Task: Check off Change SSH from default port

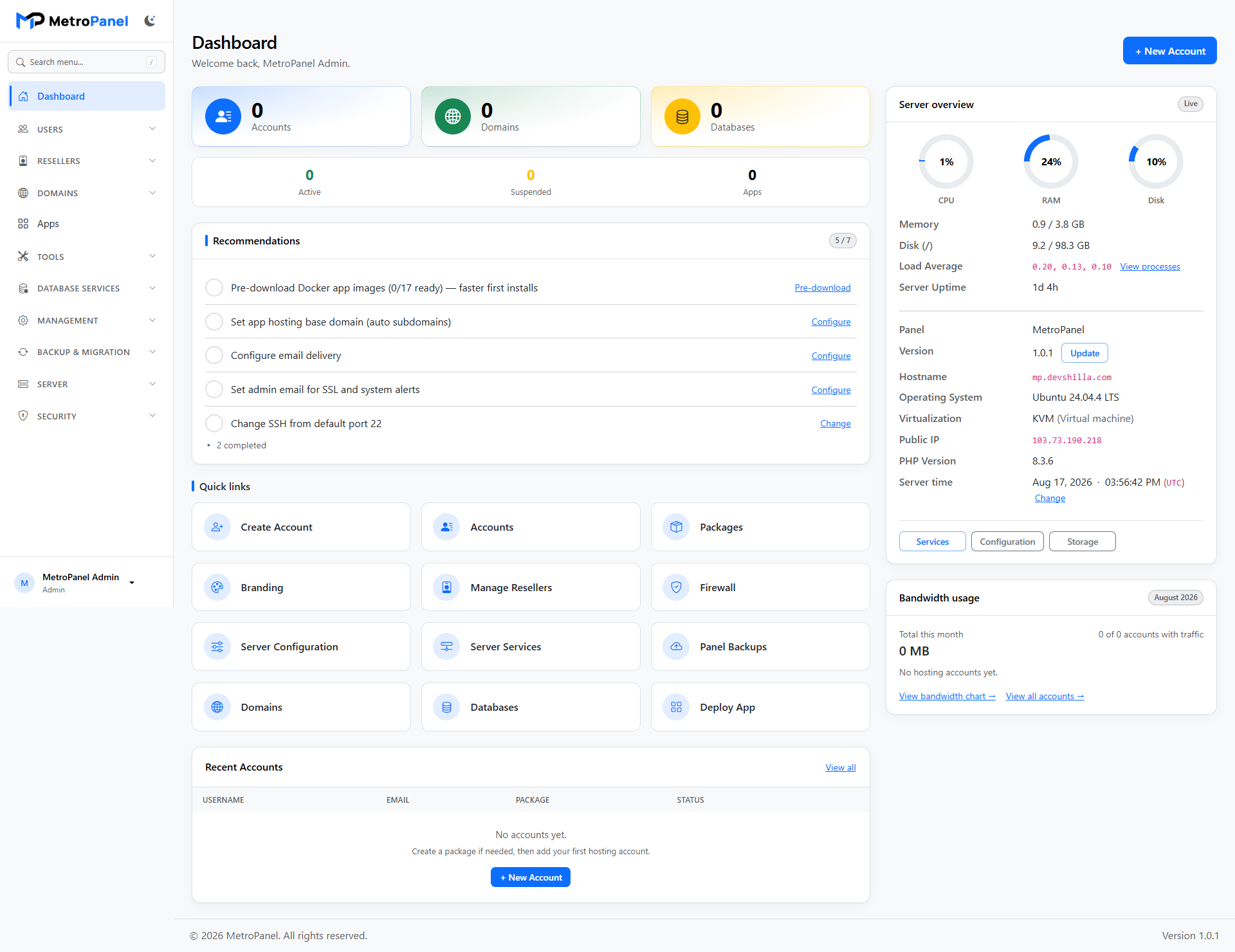Action: [x=214, y=423]
